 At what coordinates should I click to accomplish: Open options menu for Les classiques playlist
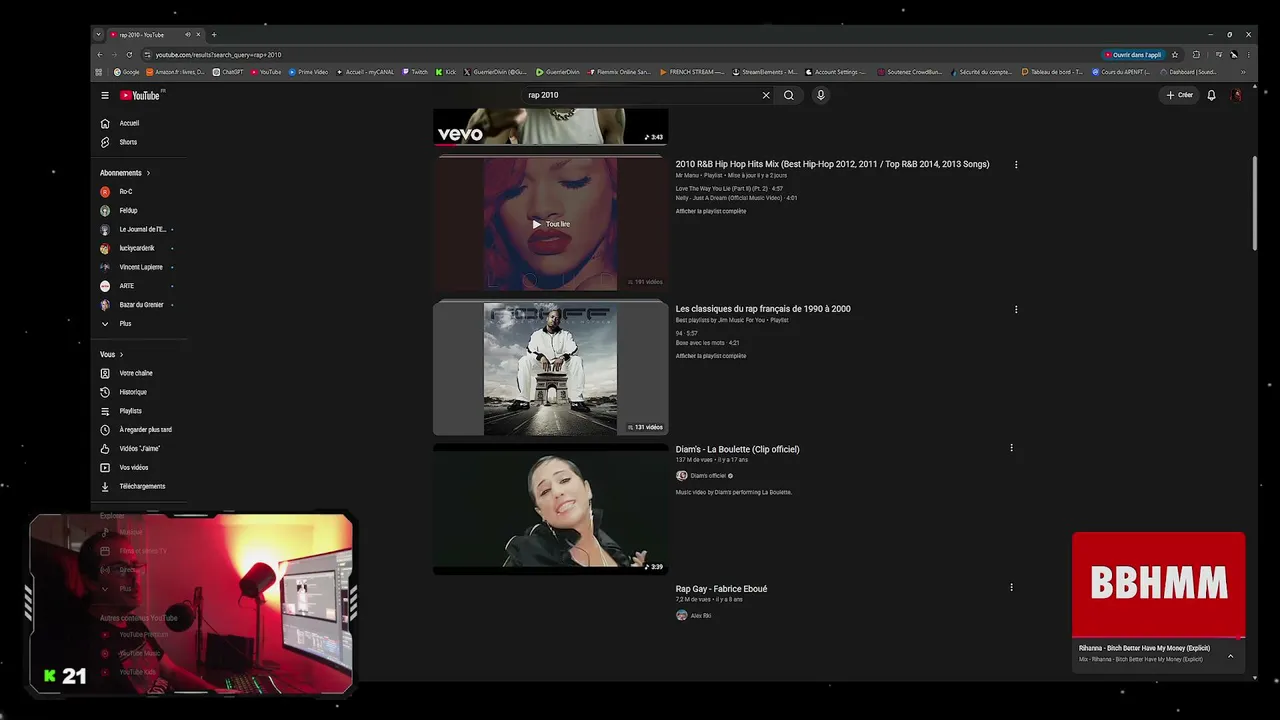tap(1016, 309)
